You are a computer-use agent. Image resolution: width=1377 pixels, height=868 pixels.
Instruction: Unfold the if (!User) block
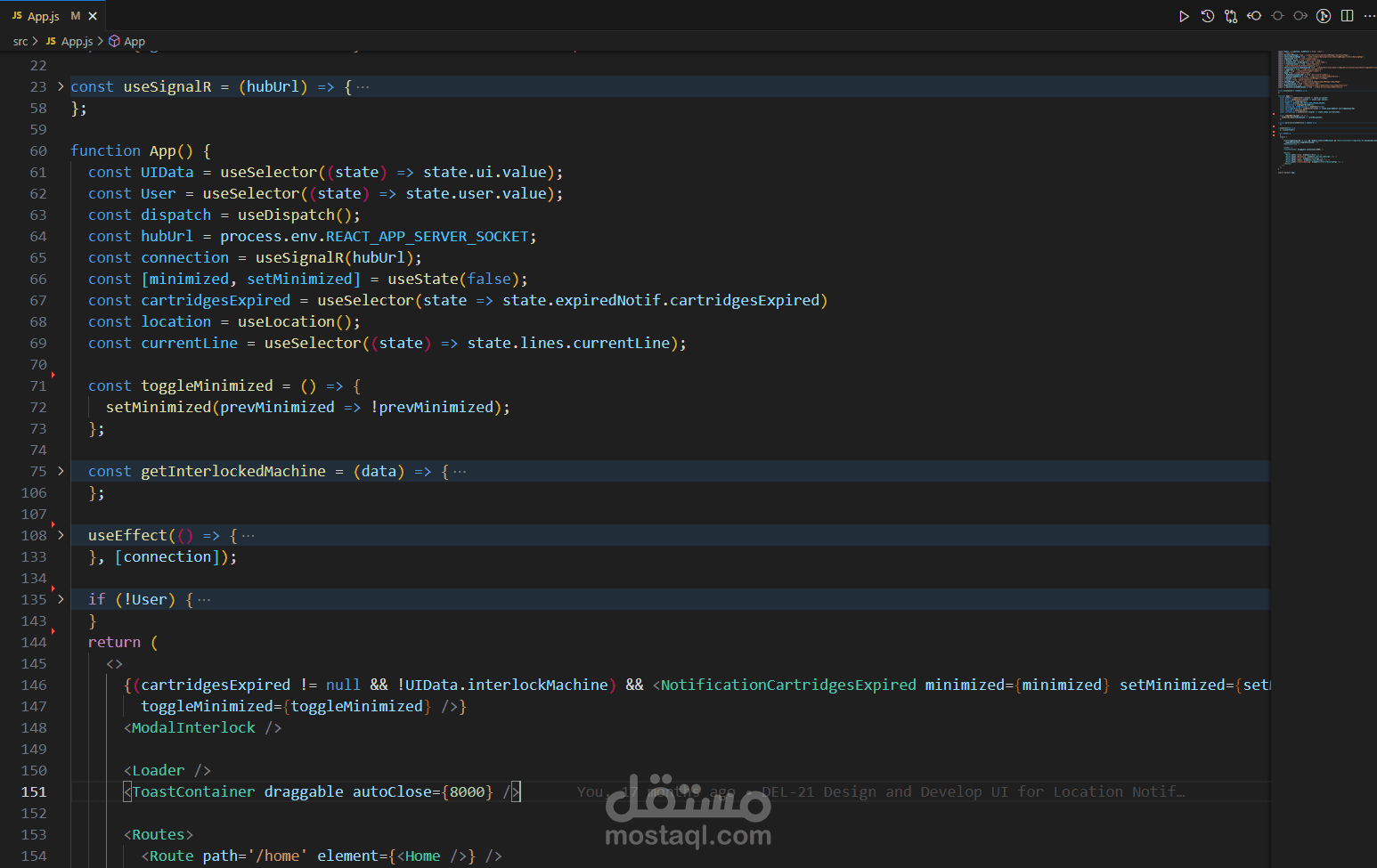coord(61,599)
